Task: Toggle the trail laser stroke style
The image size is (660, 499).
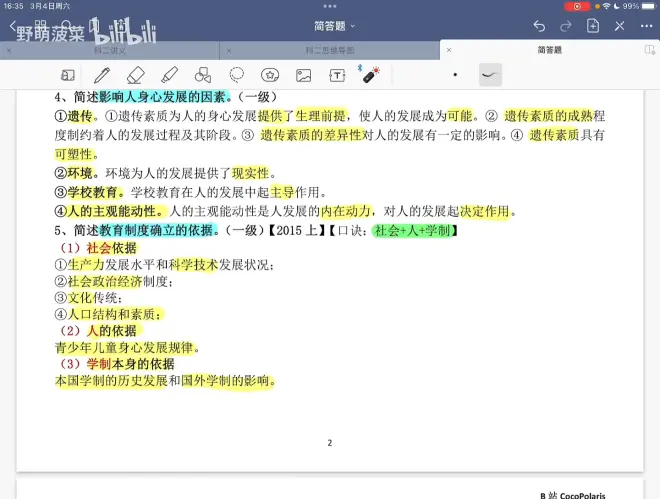Action: click(x=489, y=75)
